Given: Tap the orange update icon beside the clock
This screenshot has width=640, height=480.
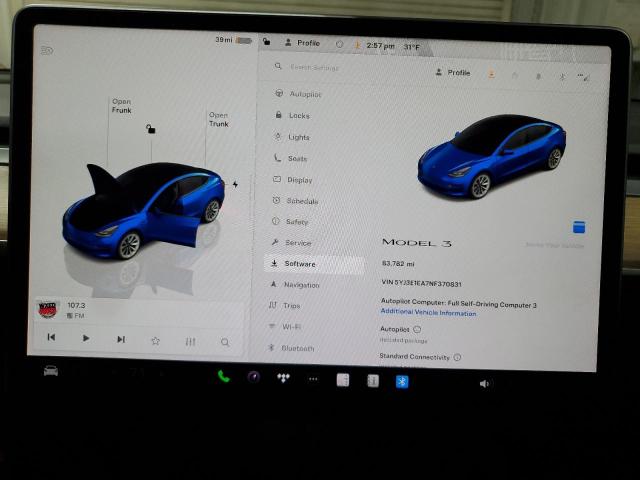Looking at the screenshot, I should click(x=358, y=45).
